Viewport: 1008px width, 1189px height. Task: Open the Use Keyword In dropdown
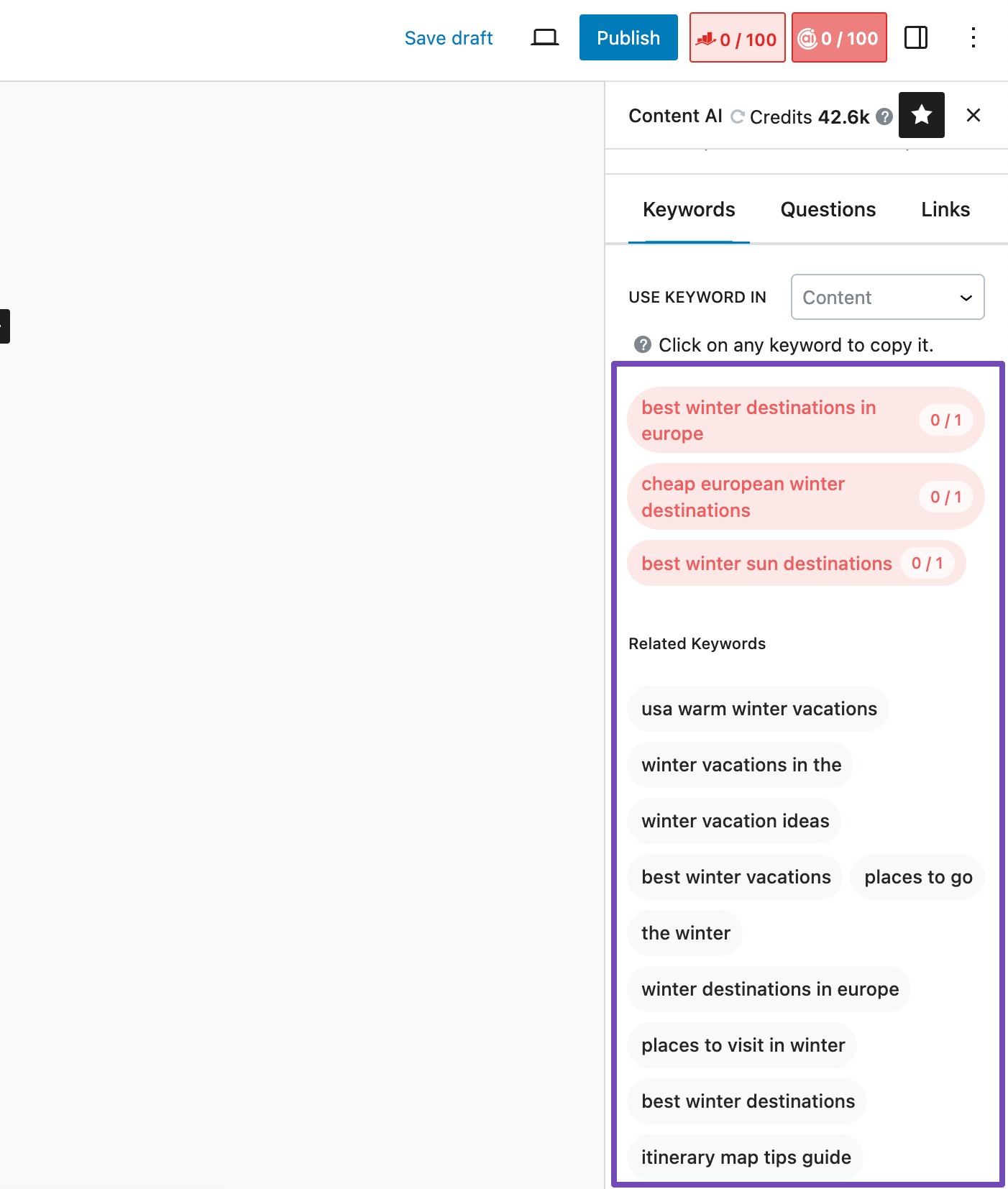pyautogui.click(x=886, y=297)
